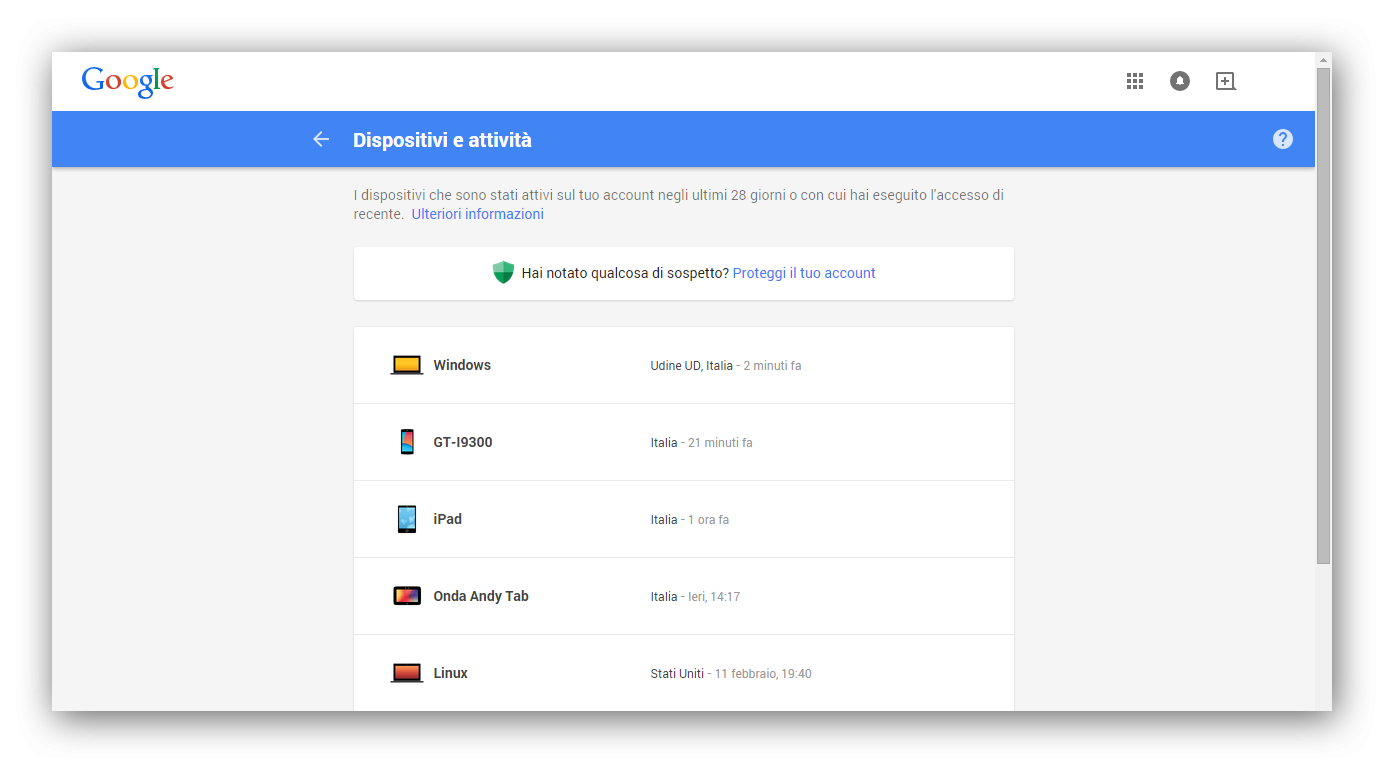Viewport: 1384px width, 763px height.
Task: Select the iPad device name
Action: [448, 519]
